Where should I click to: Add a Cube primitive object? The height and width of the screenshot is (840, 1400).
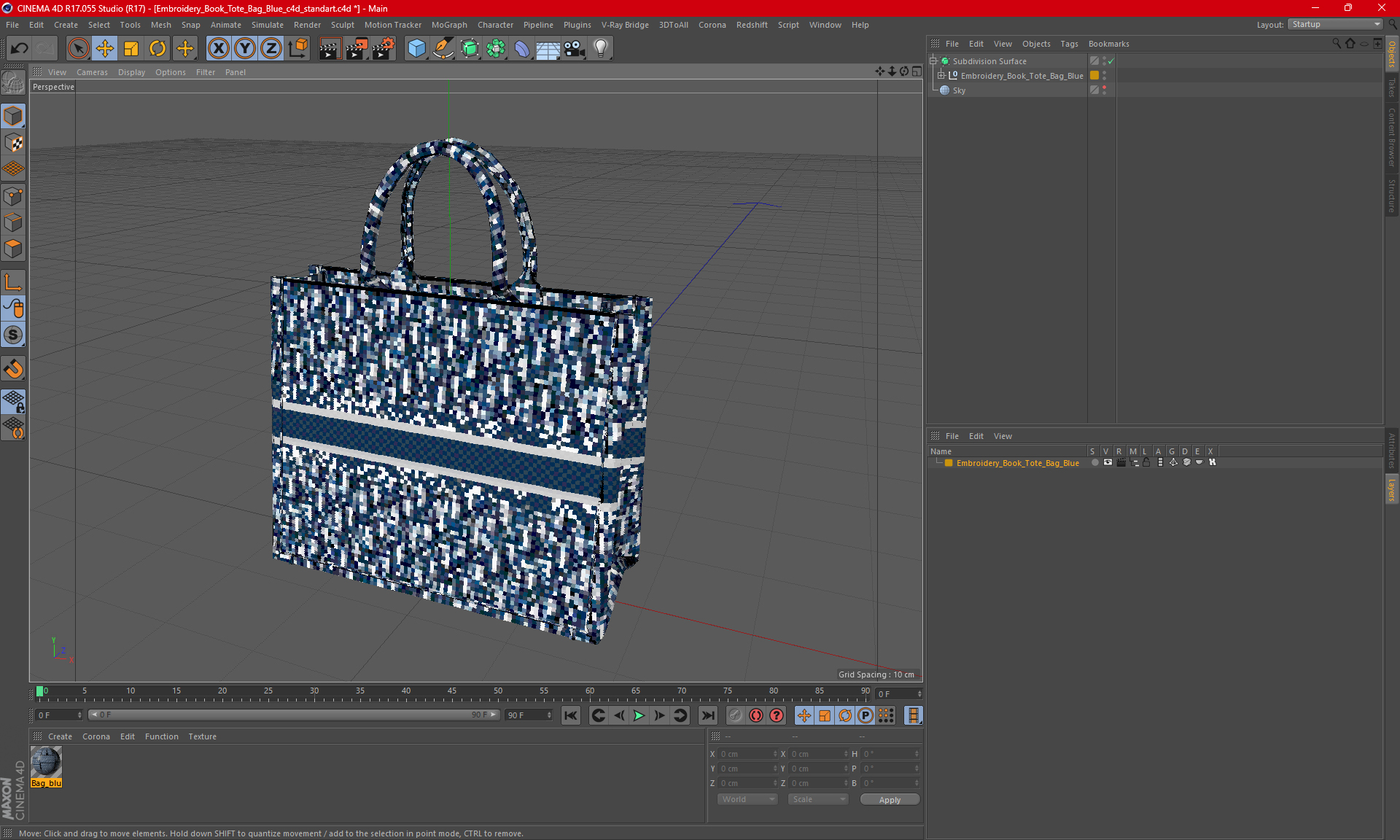point(416,49)
